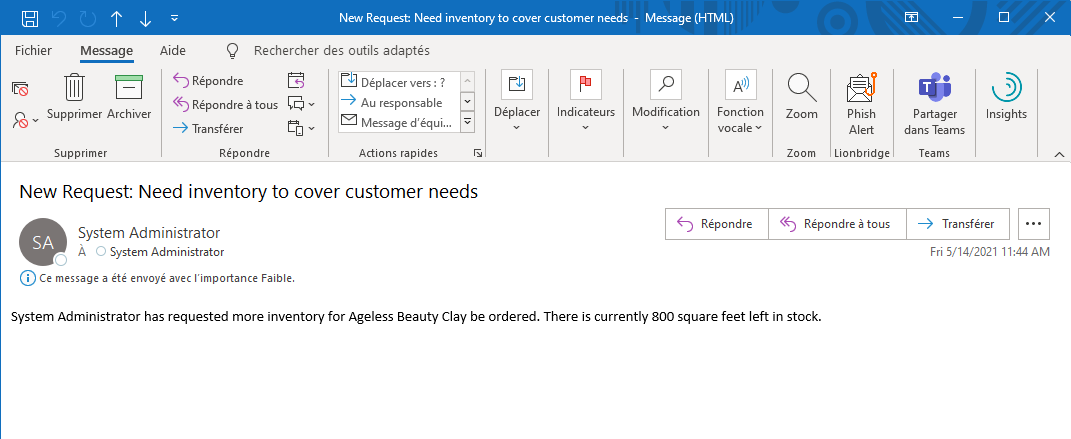1071x439 pixels.
Task: Select Au responsable quick action
Action: 400,102
